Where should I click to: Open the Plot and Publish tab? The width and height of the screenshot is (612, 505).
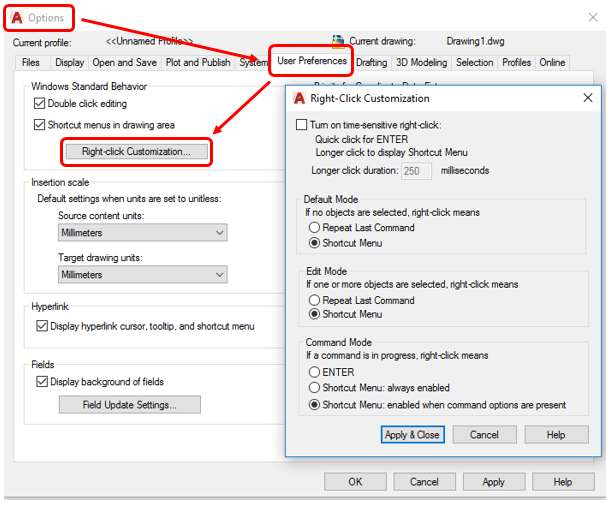198,62
